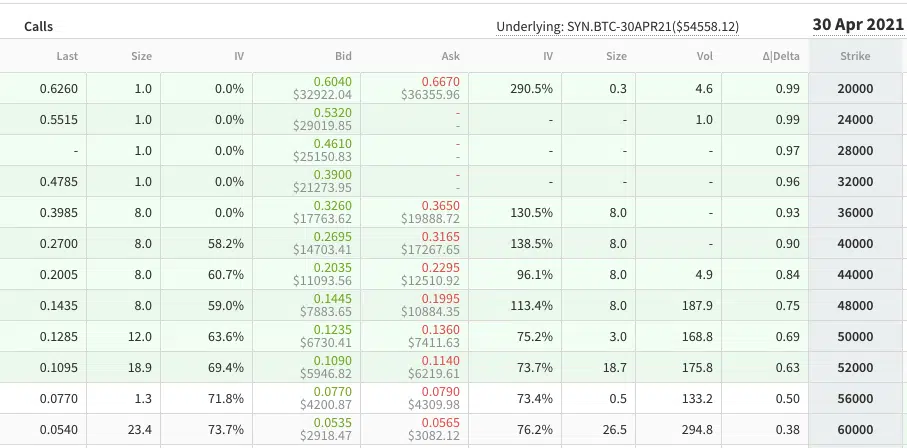Click the Calls section label
Image resolution: width=907 pixels, height=448 pixels.
click(x=39, y=26)
